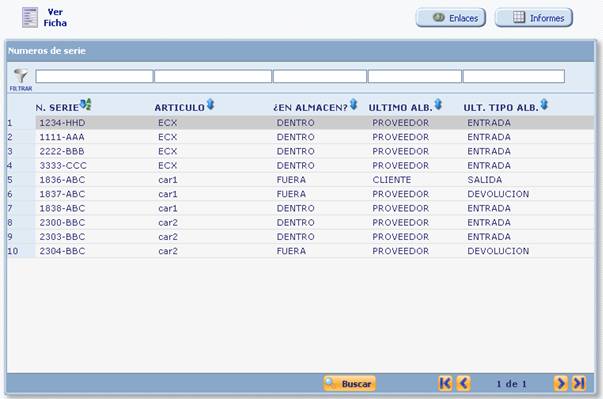Sort by ARTICULO column arrows
Viewport: 603px width, 399px height.
pos(210,105)
